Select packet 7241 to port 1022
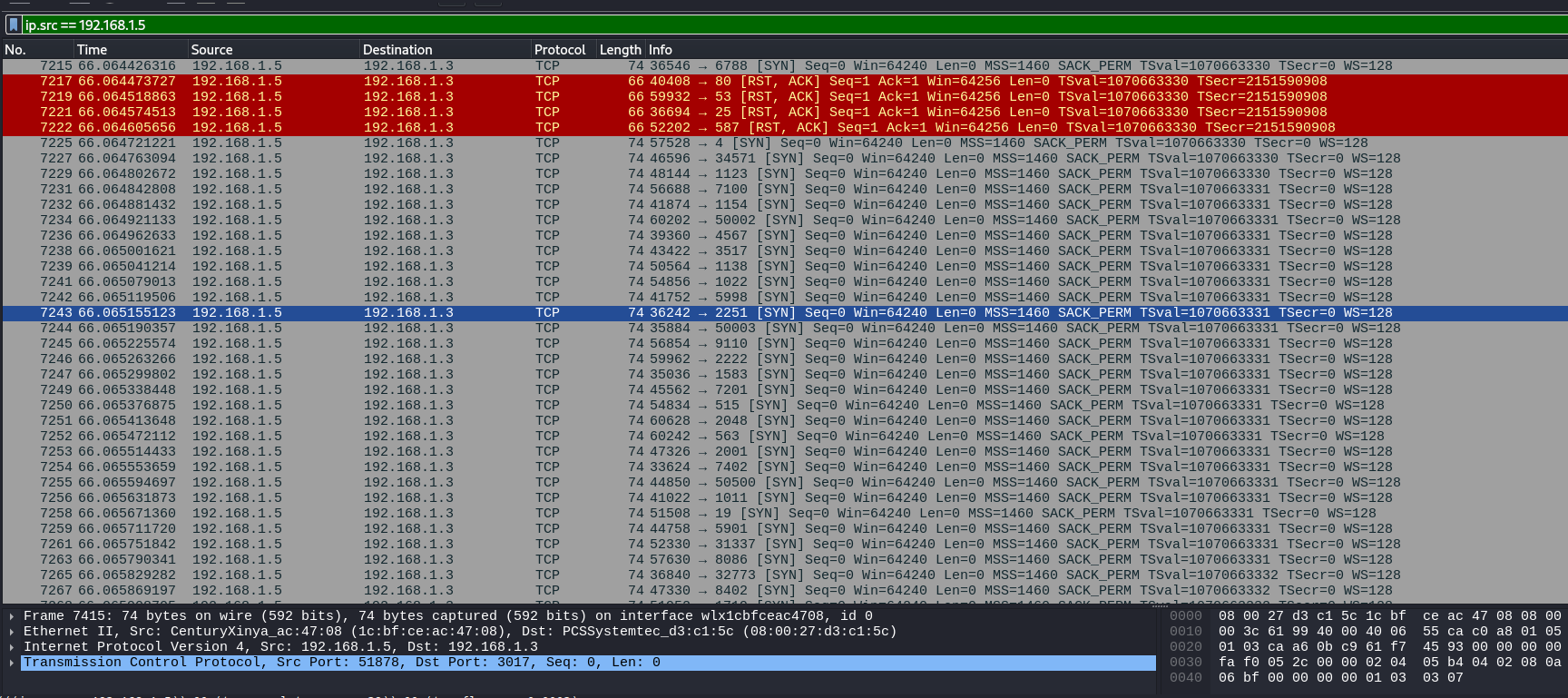 click(x=785, y=282)
